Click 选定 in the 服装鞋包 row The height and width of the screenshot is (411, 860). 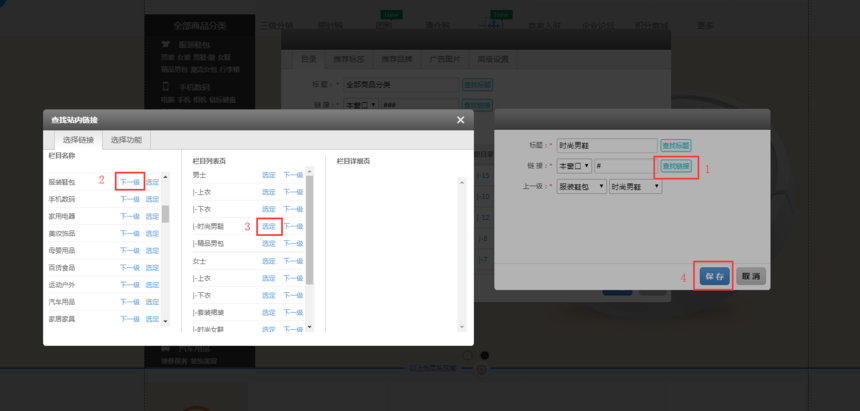[x=152, y=182]
